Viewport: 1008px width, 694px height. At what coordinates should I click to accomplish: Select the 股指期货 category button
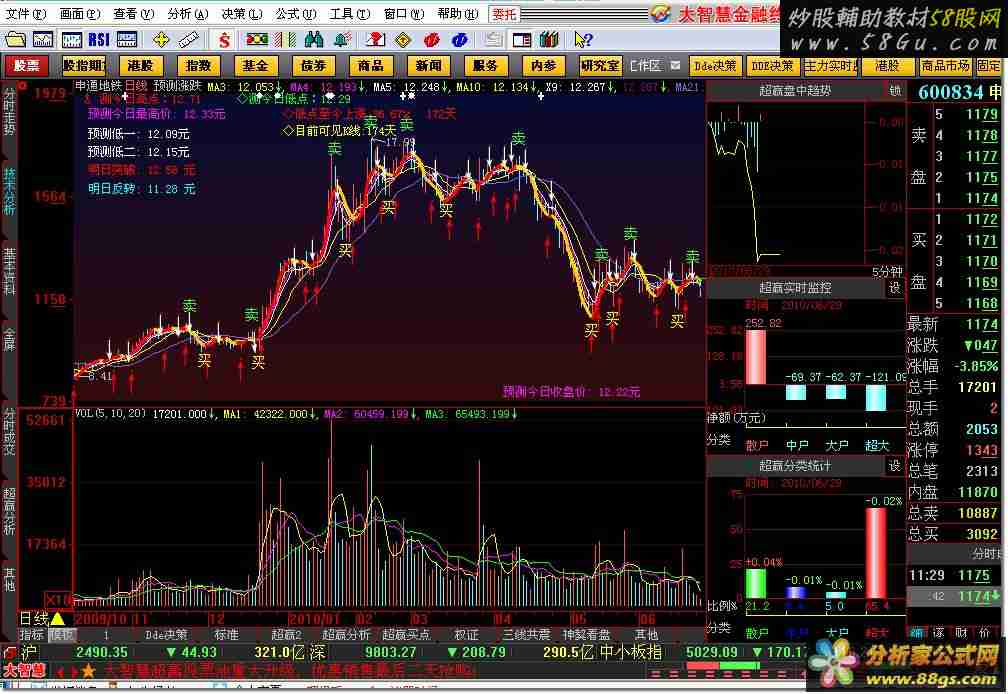[x=84, y=66]
